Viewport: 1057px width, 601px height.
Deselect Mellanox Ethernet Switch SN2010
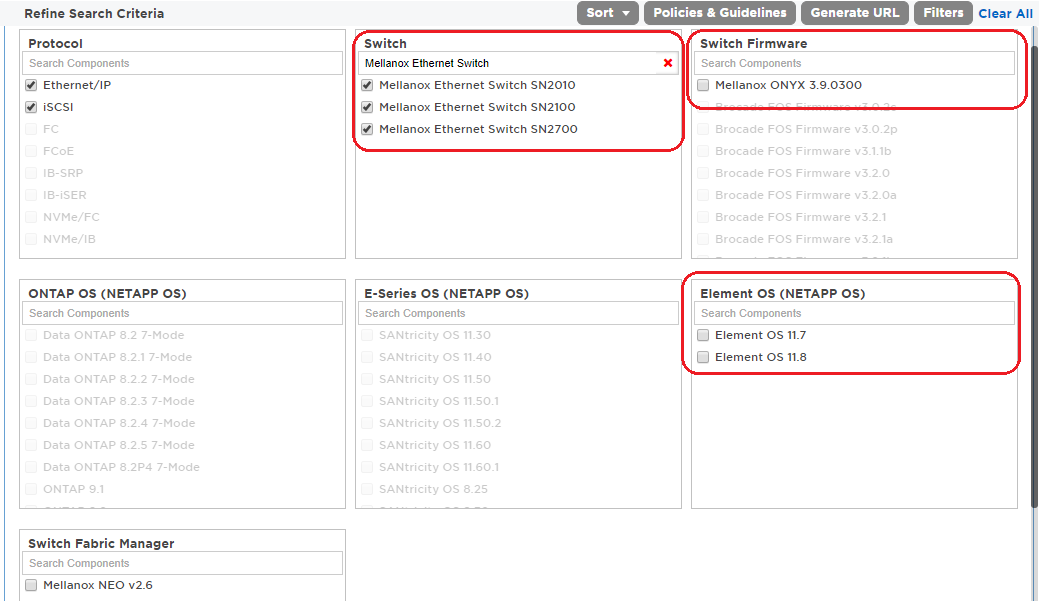point(367,85)
